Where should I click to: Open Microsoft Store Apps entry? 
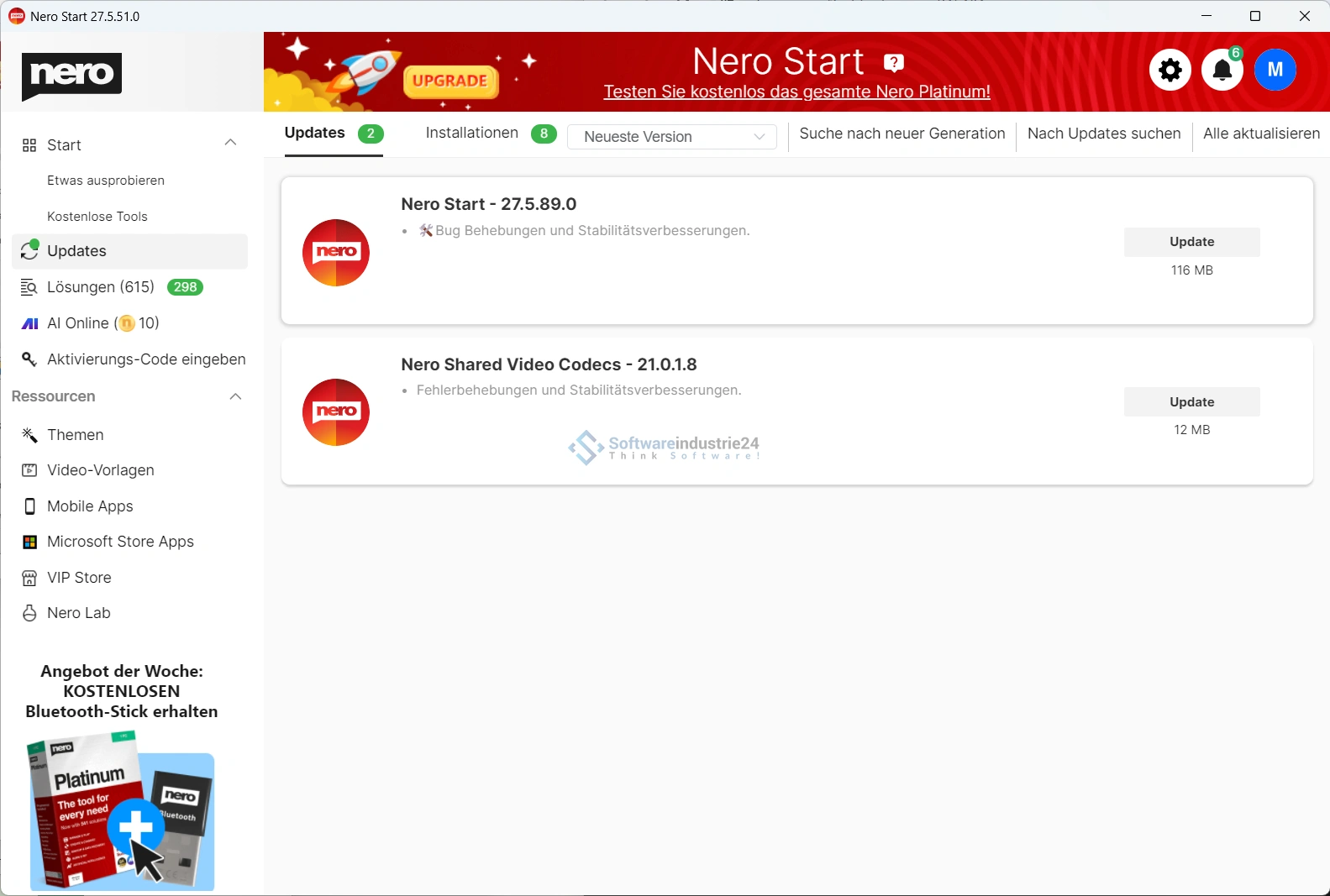(x=120, y=542)
